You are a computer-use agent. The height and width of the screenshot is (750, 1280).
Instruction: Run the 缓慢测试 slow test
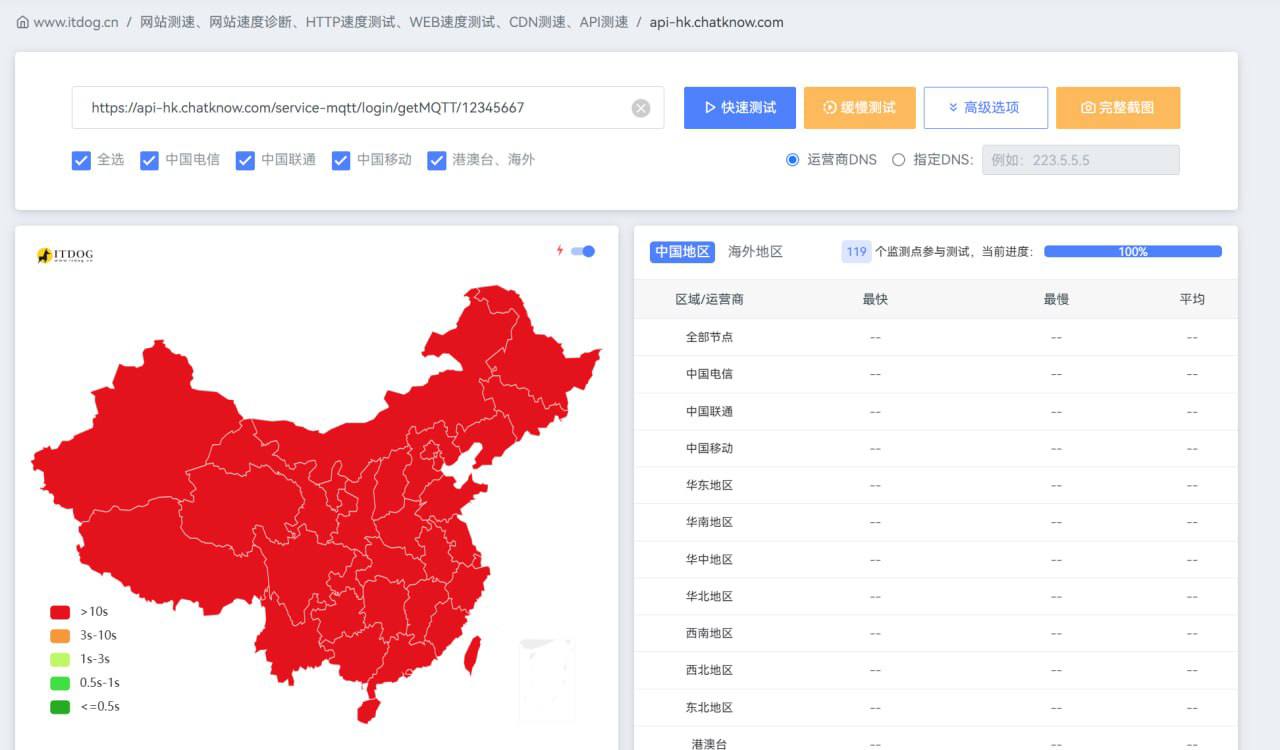[x=859, y=108]
